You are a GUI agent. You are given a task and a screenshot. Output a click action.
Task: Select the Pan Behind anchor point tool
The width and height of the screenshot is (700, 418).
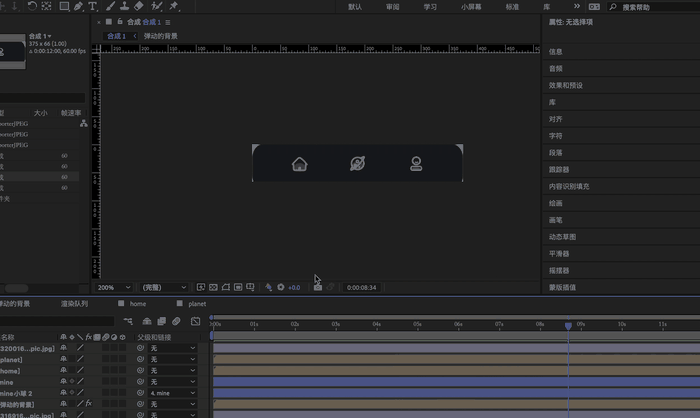pyautogui.click(x=46, y=6)
